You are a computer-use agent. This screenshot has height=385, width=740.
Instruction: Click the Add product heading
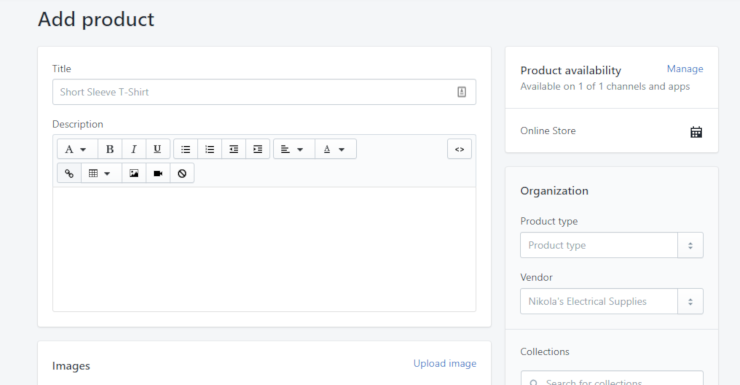tap(96, 19)
